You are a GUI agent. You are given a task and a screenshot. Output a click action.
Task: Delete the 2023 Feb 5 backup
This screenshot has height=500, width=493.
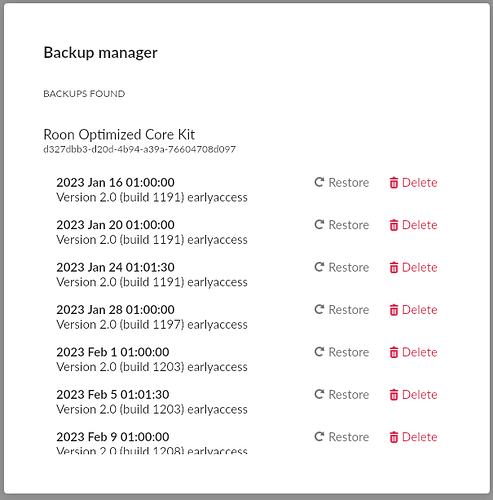point(413,395)
